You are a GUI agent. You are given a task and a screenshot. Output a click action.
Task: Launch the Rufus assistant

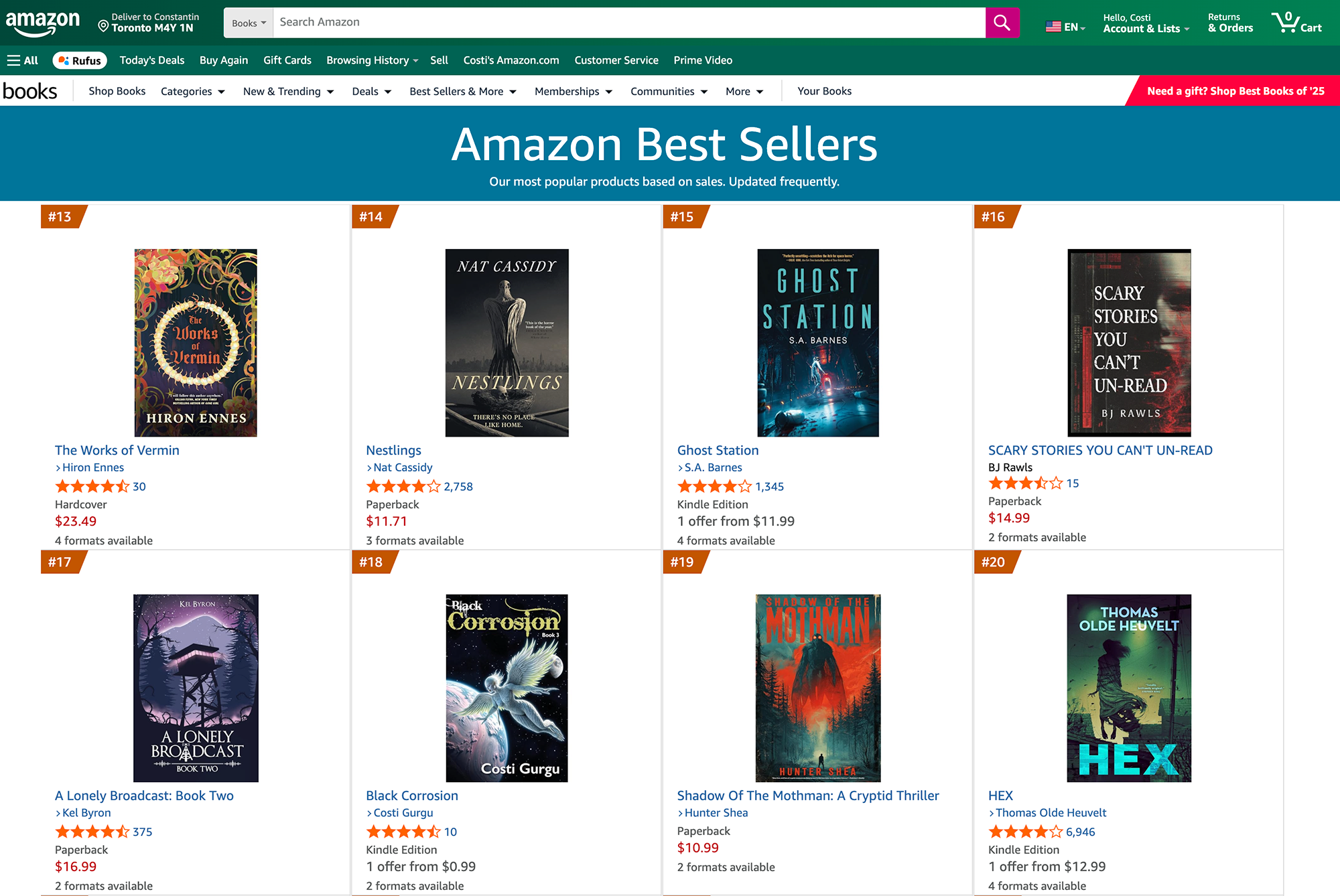(79, 60)
